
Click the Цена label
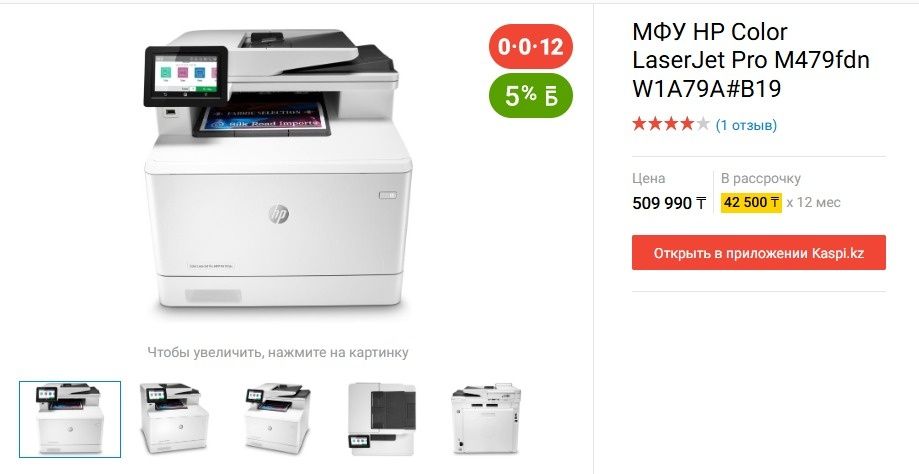(648, 179)
